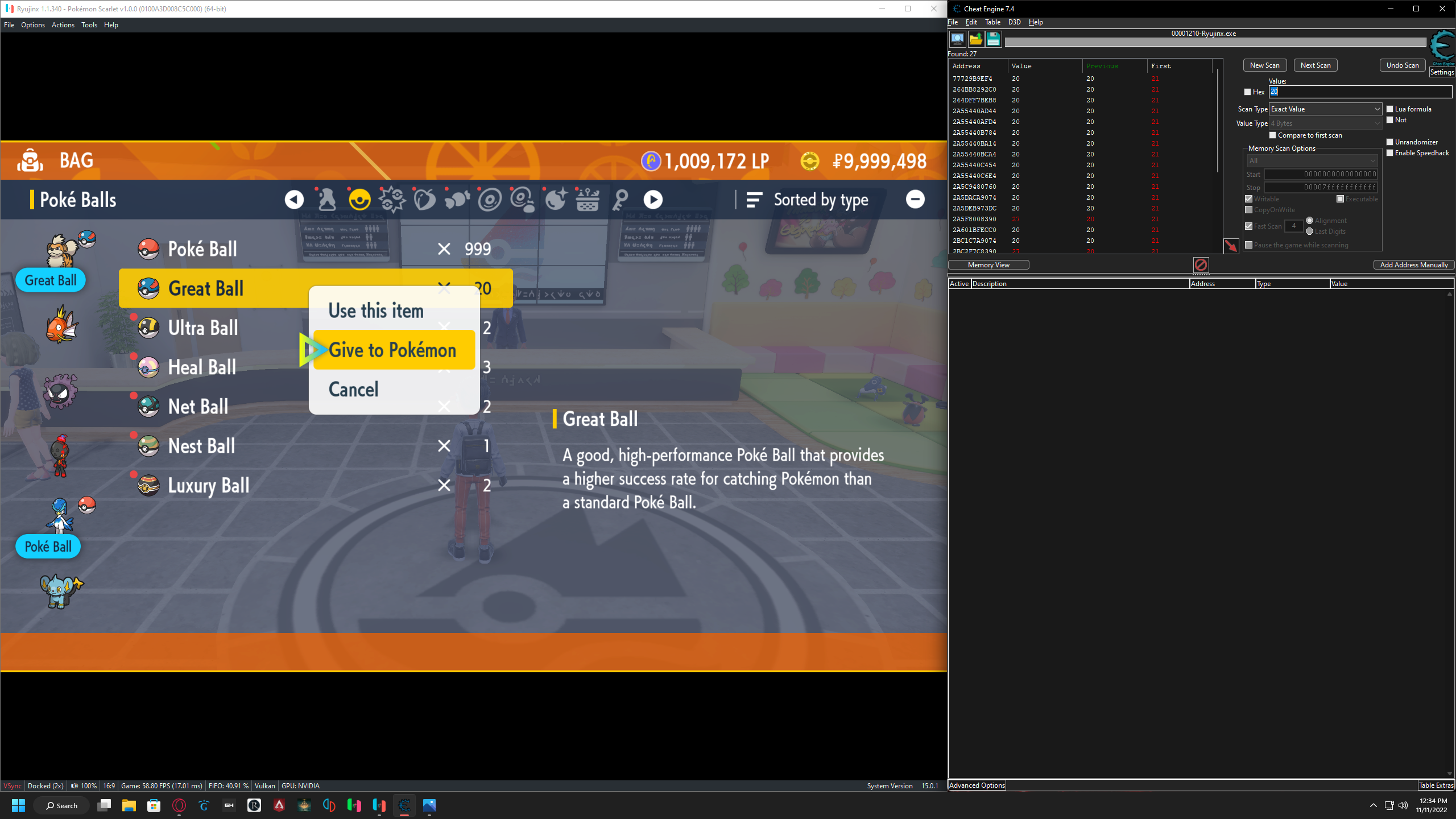Click the right arrow pocket navigation icon
Screen dimensions: 1456x819
653,200
